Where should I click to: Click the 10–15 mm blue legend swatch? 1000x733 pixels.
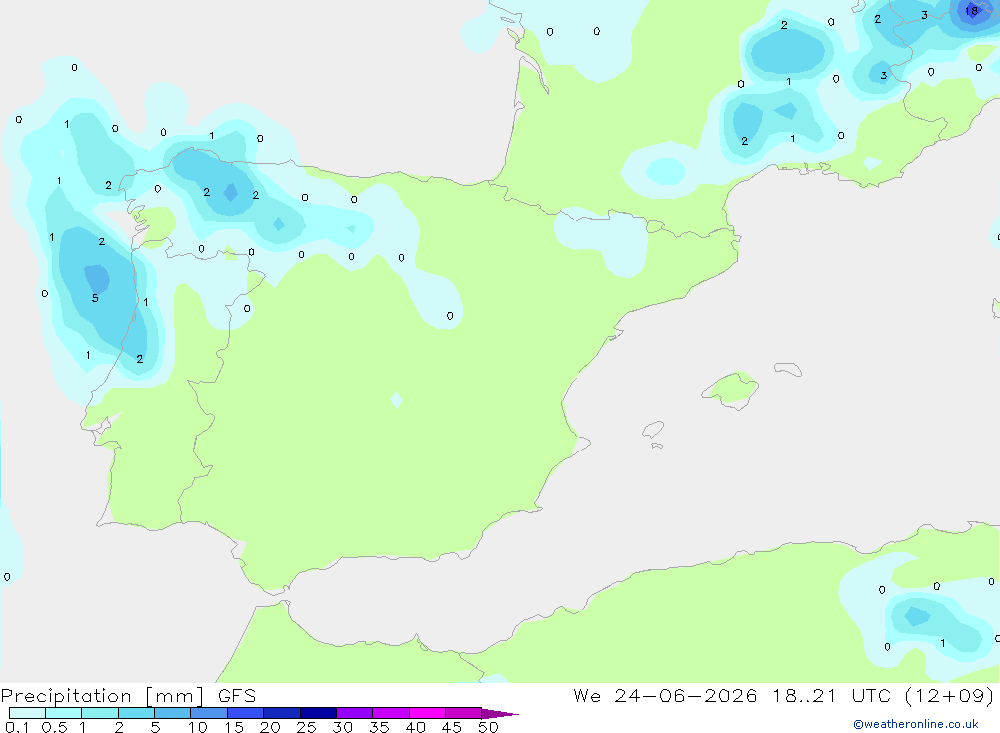(209, 713)
